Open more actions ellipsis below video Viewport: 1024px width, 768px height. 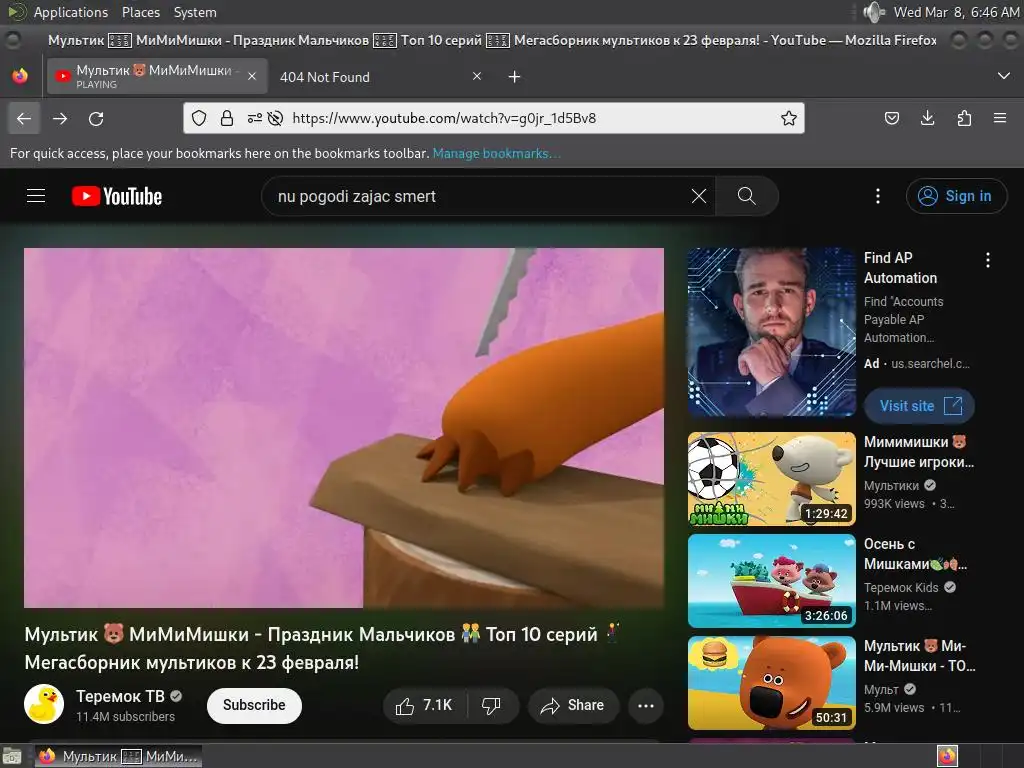point(646,705)
